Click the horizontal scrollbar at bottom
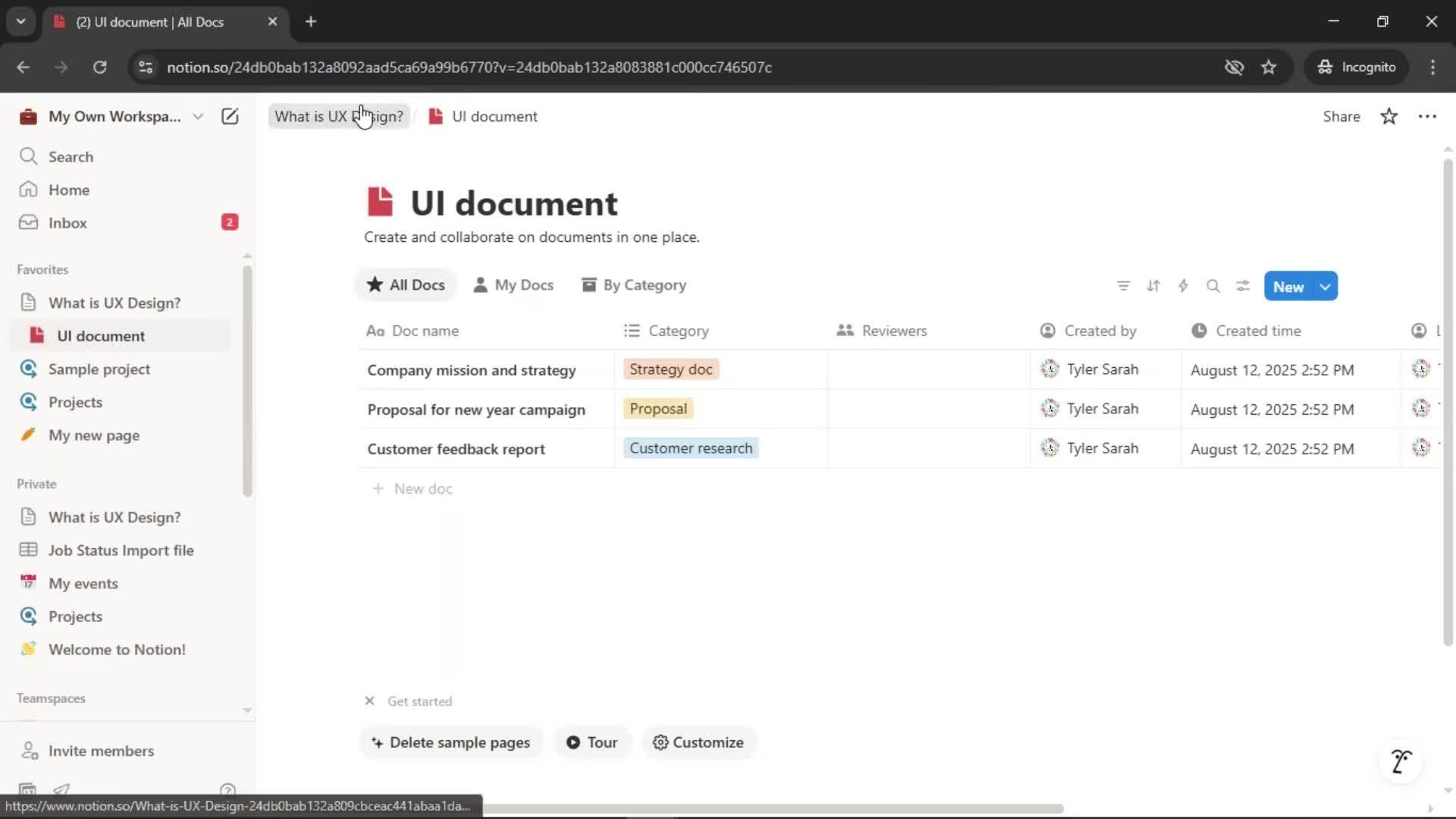The image size is (1456, 819). [772, 808]
